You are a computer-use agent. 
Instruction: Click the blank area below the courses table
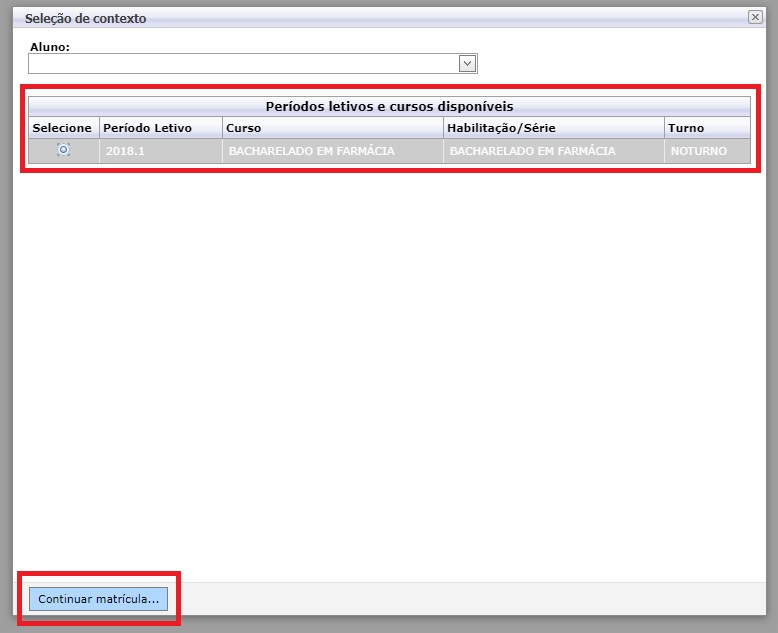389,370
